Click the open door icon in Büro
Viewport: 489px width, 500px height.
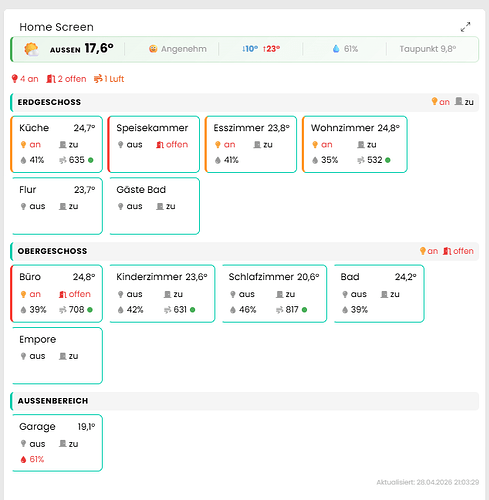tap(63, 294)
